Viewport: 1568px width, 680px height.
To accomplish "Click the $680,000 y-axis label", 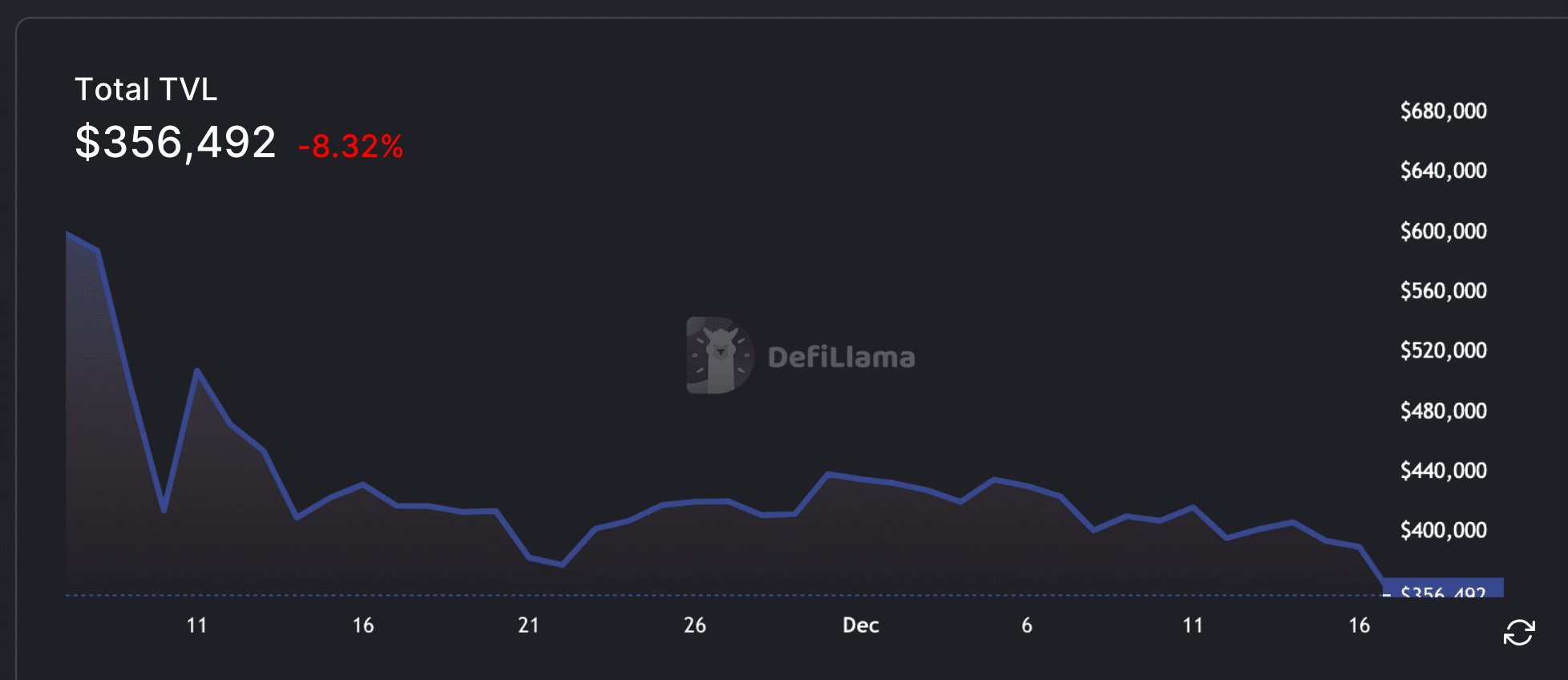I will (1443, 111).
